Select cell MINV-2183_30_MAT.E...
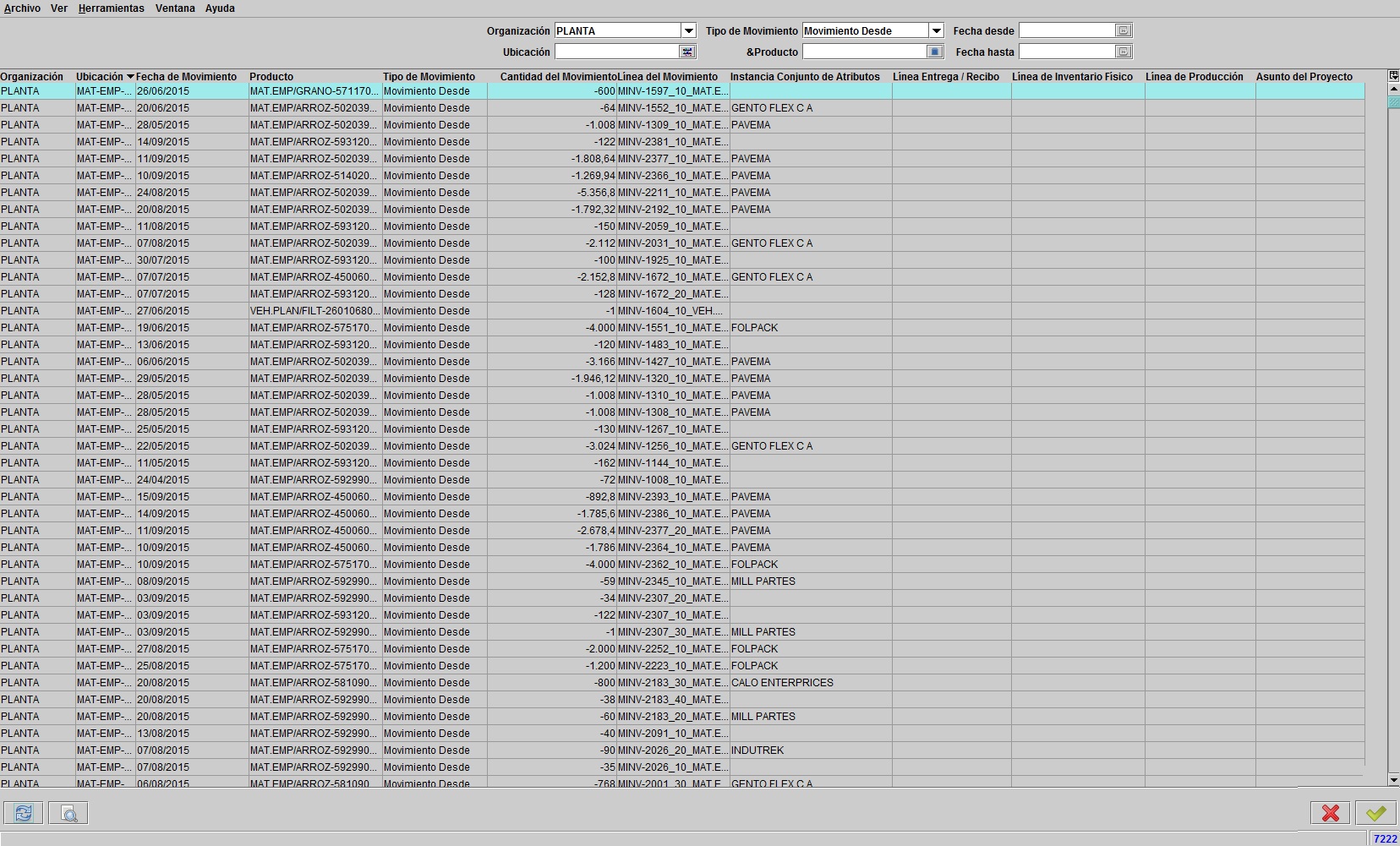Viewport: 1400px width, 846px height. (x=673, y=683)
